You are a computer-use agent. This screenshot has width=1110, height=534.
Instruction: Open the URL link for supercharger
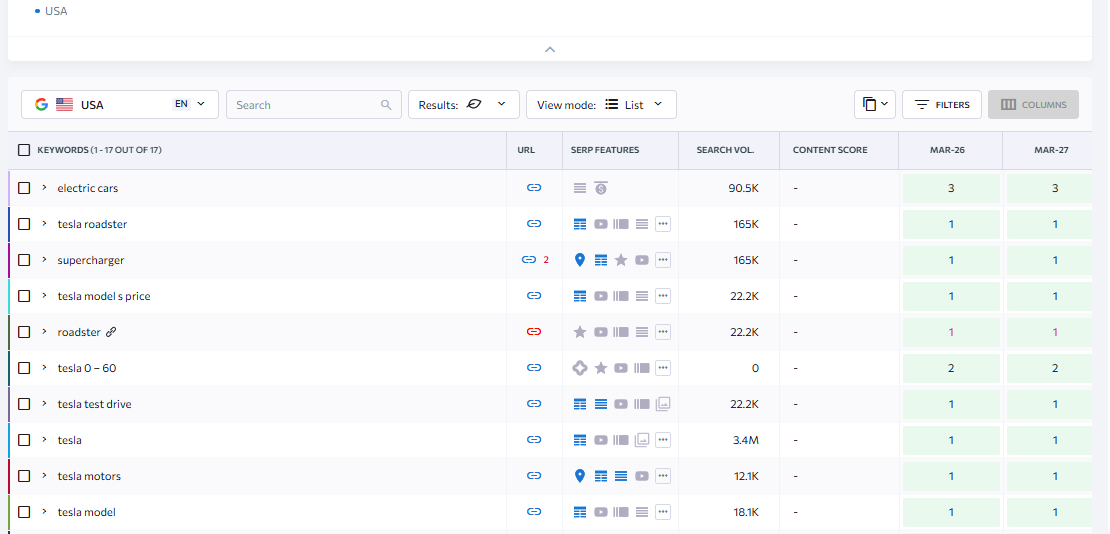(x=529, y=260)
